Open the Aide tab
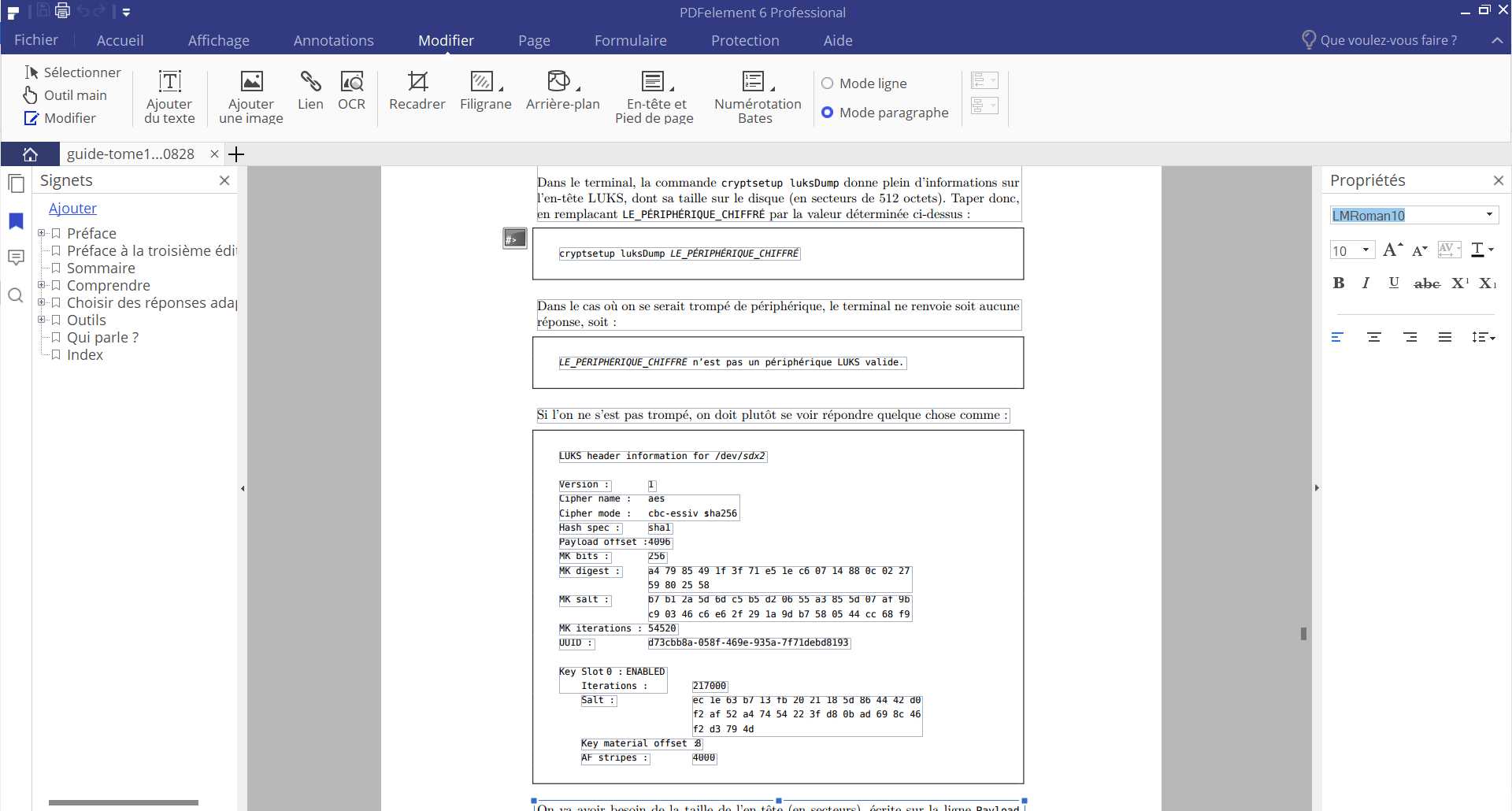Viewport: 1512px width, 811px height. click(838, 40)
